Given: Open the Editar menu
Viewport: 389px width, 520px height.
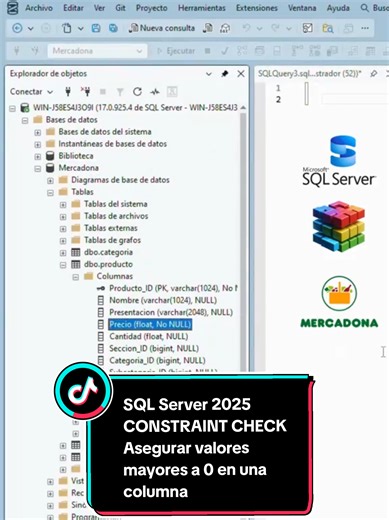Looking at the screenshot, I should (73, 8).
